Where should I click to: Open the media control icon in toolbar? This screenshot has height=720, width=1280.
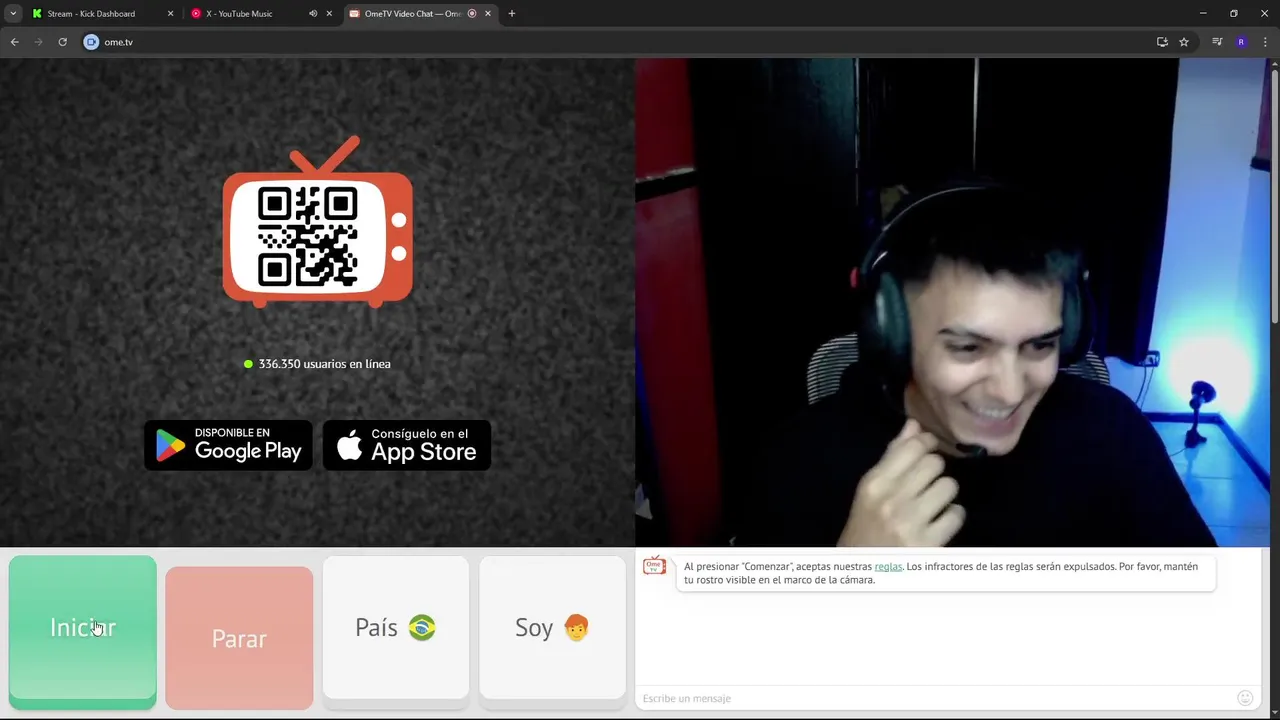1217,42
